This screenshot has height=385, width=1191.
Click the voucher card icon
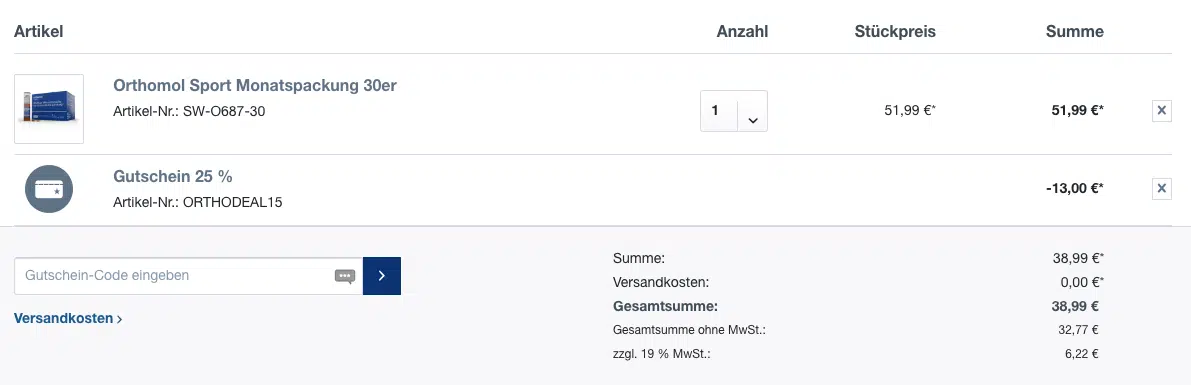pyautogui.click(x=49, y=189)
